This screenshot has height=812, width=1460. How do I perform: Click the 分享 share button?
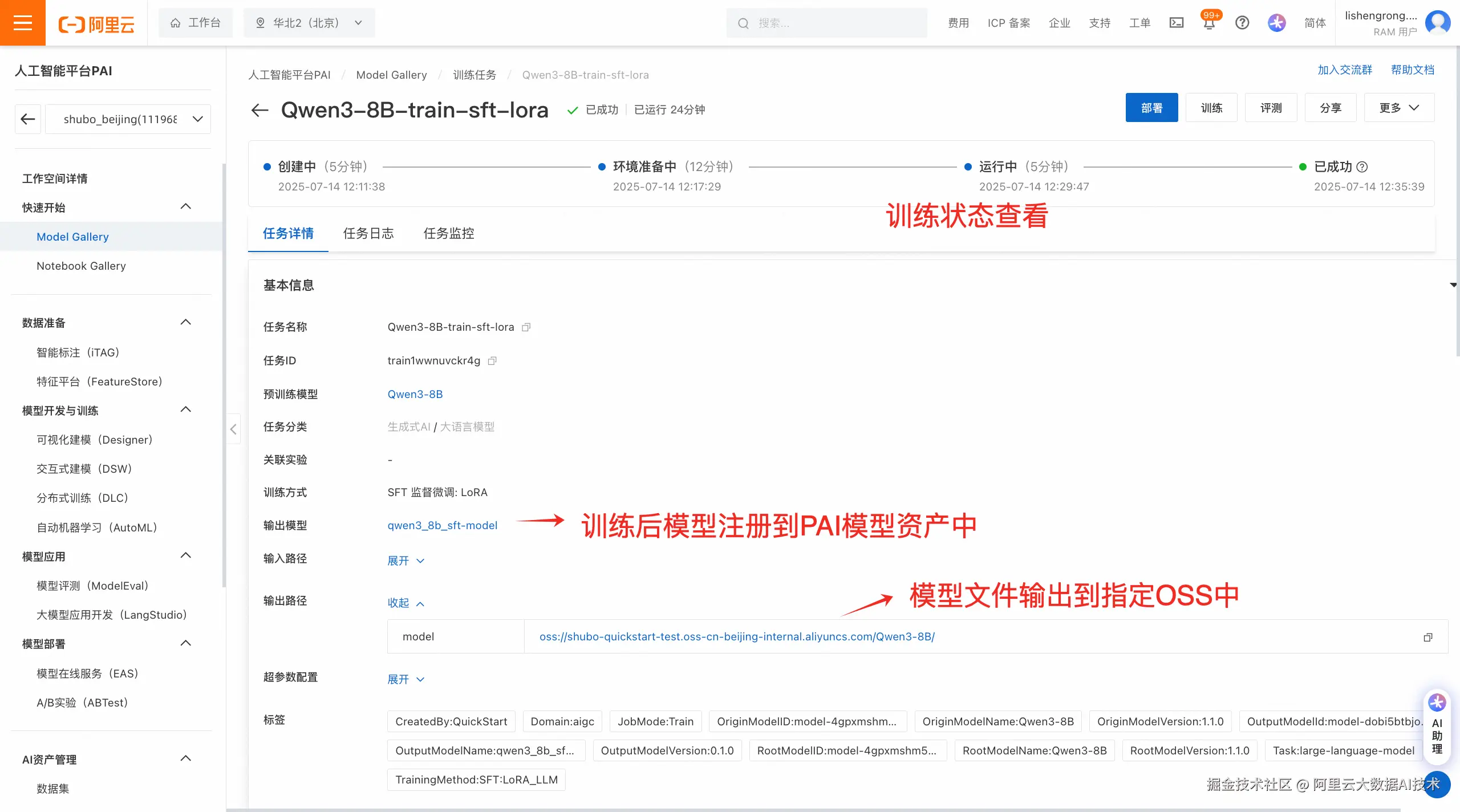click(x=1331, y=108)
